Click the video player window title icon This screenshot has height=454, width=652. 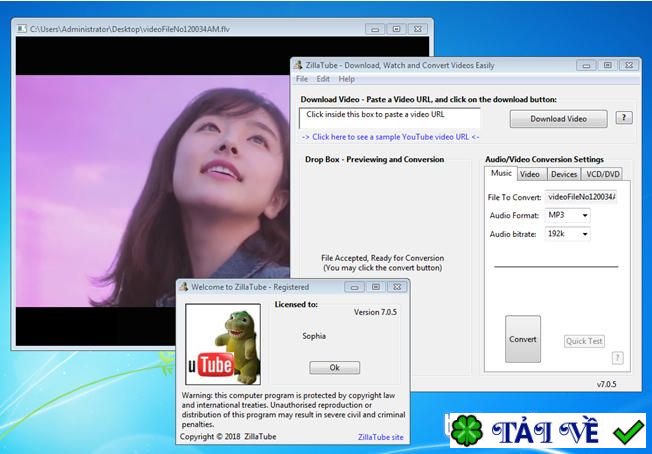click(22, 29)
